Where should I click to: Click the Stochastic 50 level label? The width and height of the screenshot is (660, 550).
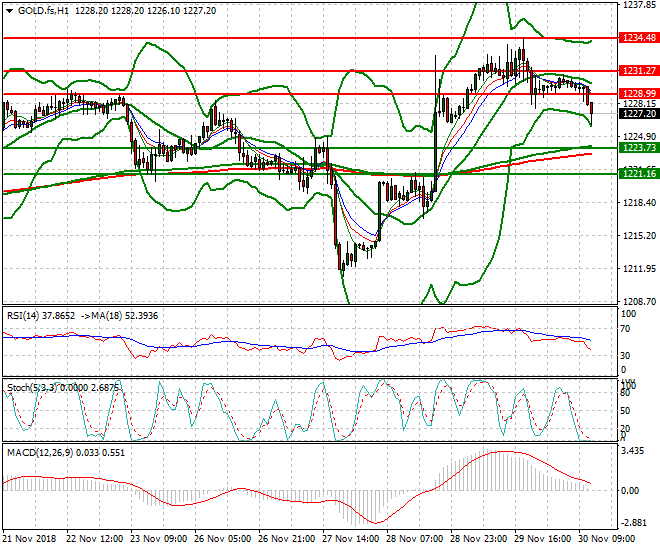(x=625, y=411)
